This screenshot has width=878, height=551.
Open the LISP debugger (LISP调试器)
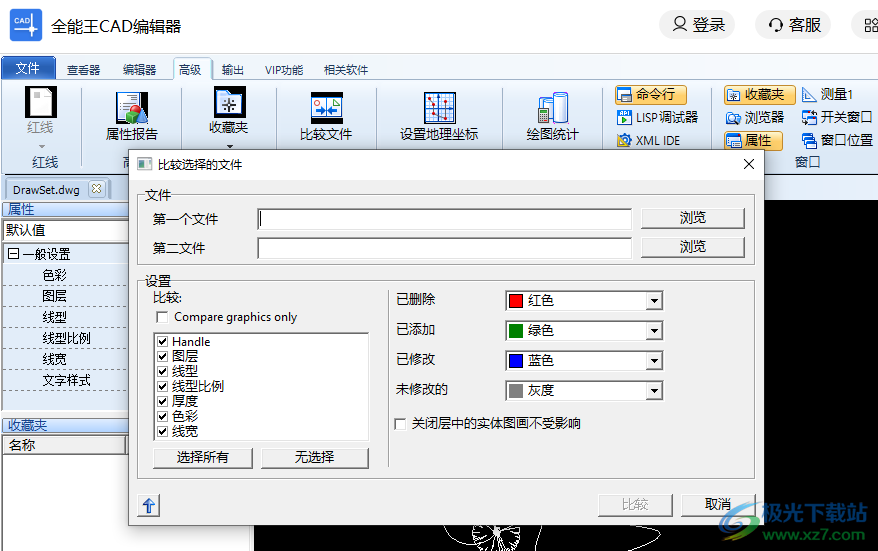coord(657,118)
